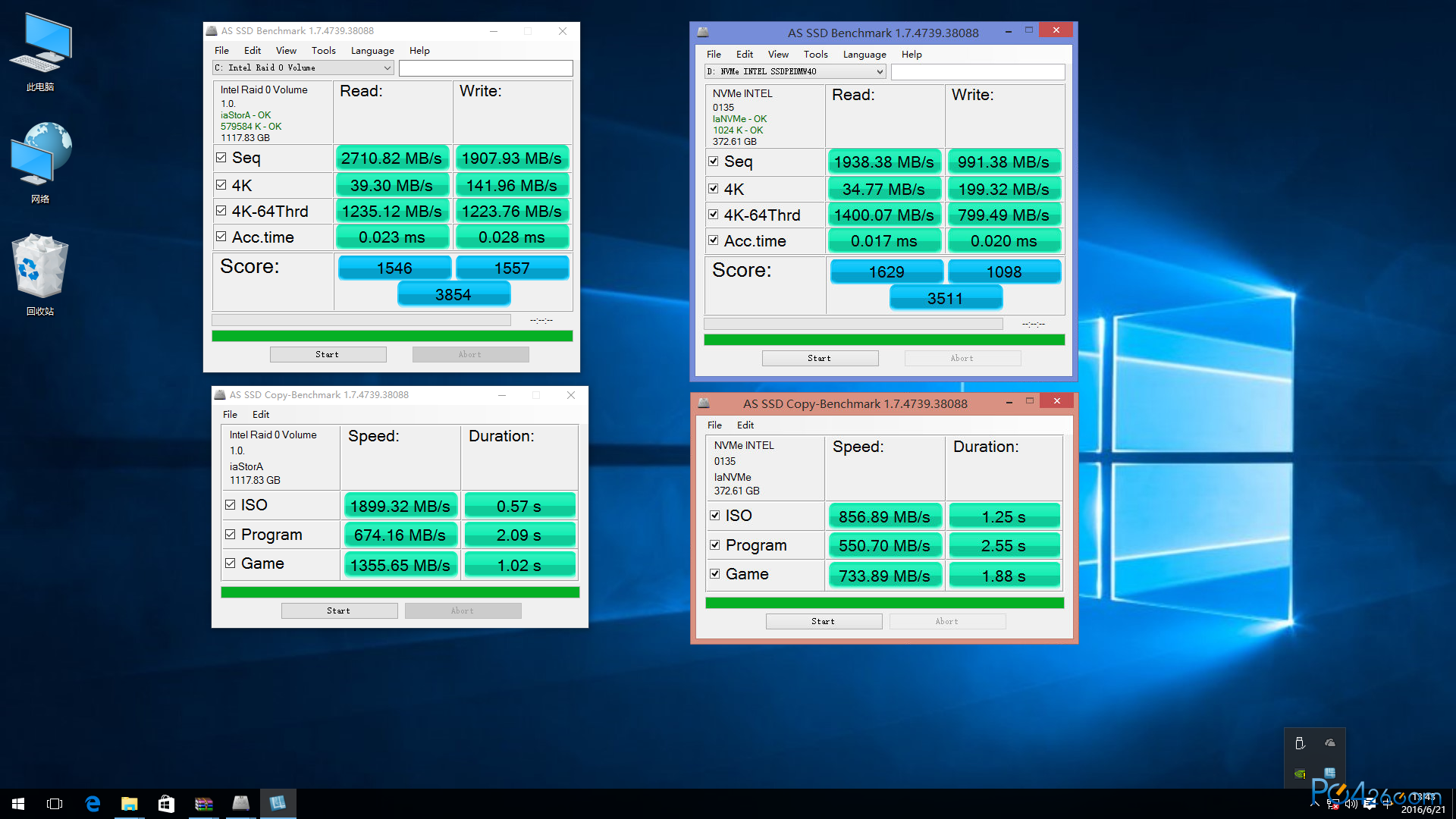Uncheck 4K in the Intel Raid benchmark
Viewport: 1456px width, 819px height.
tap(221, 185)
